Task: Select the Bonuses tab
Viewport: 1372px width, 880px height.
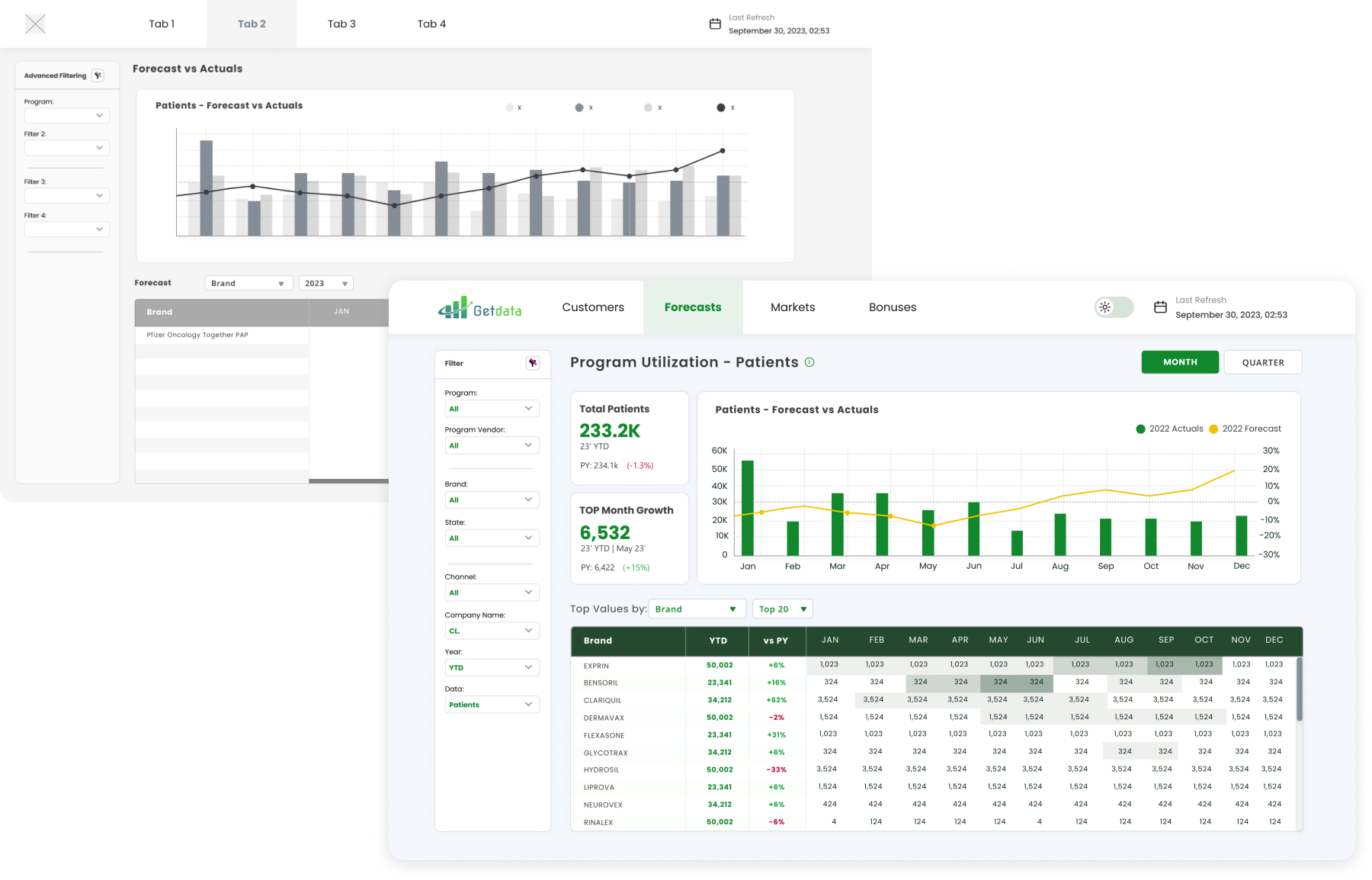Action: [x=892, y=307]
